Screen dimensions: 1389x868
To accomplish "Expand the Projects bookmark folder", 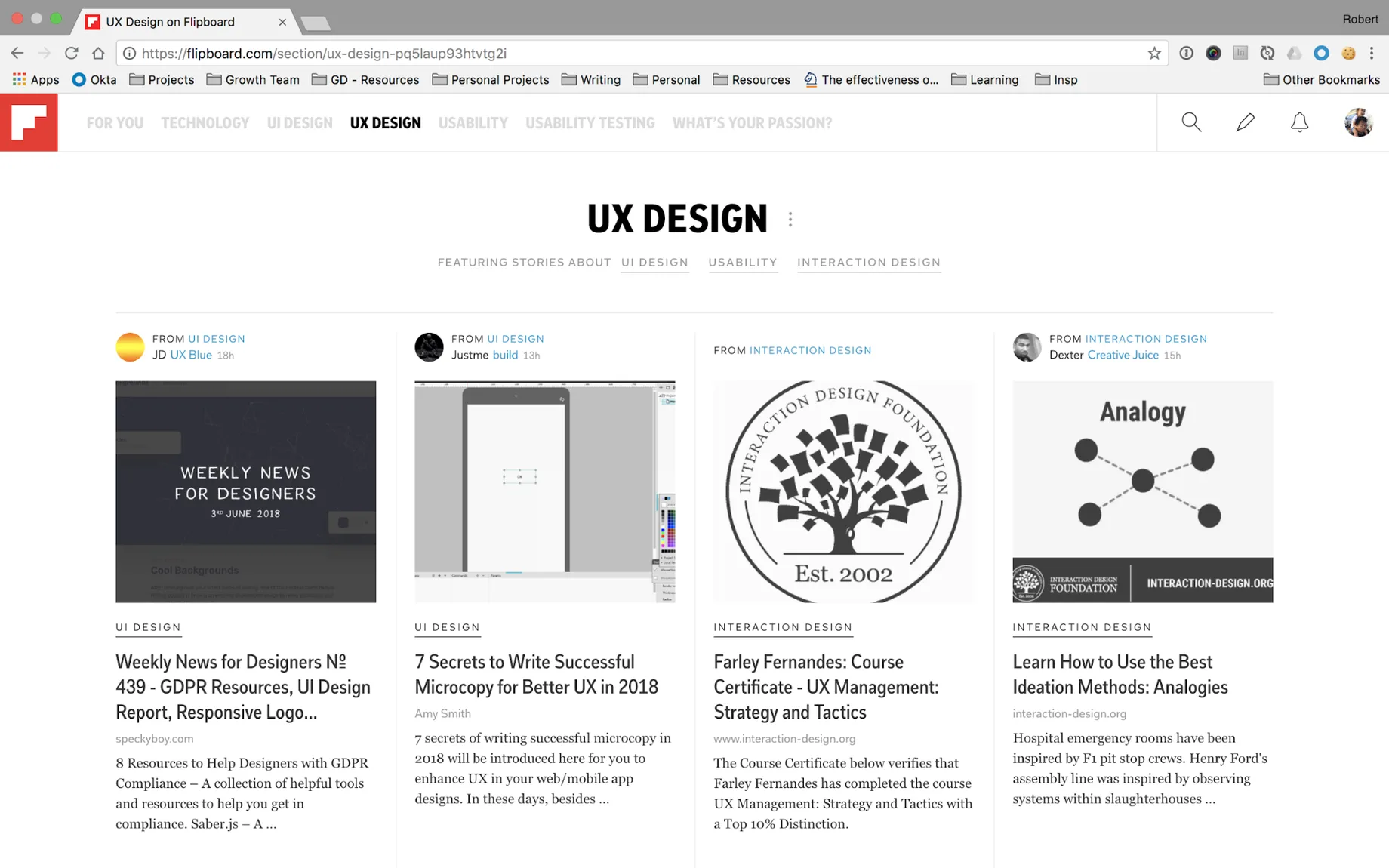I will point(162,79).
